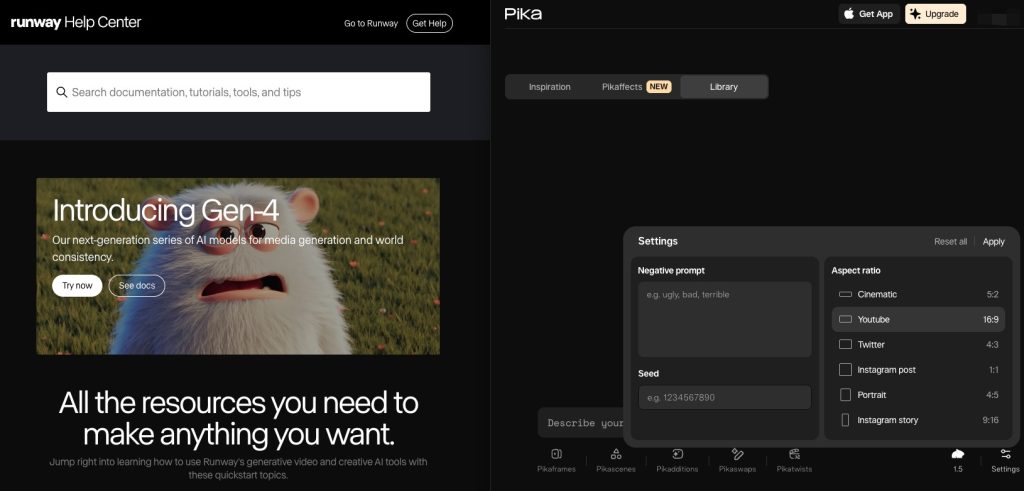Click the Negative prompt text area
This screenshot has width=1024, height=491.
(x=724, y=318)
